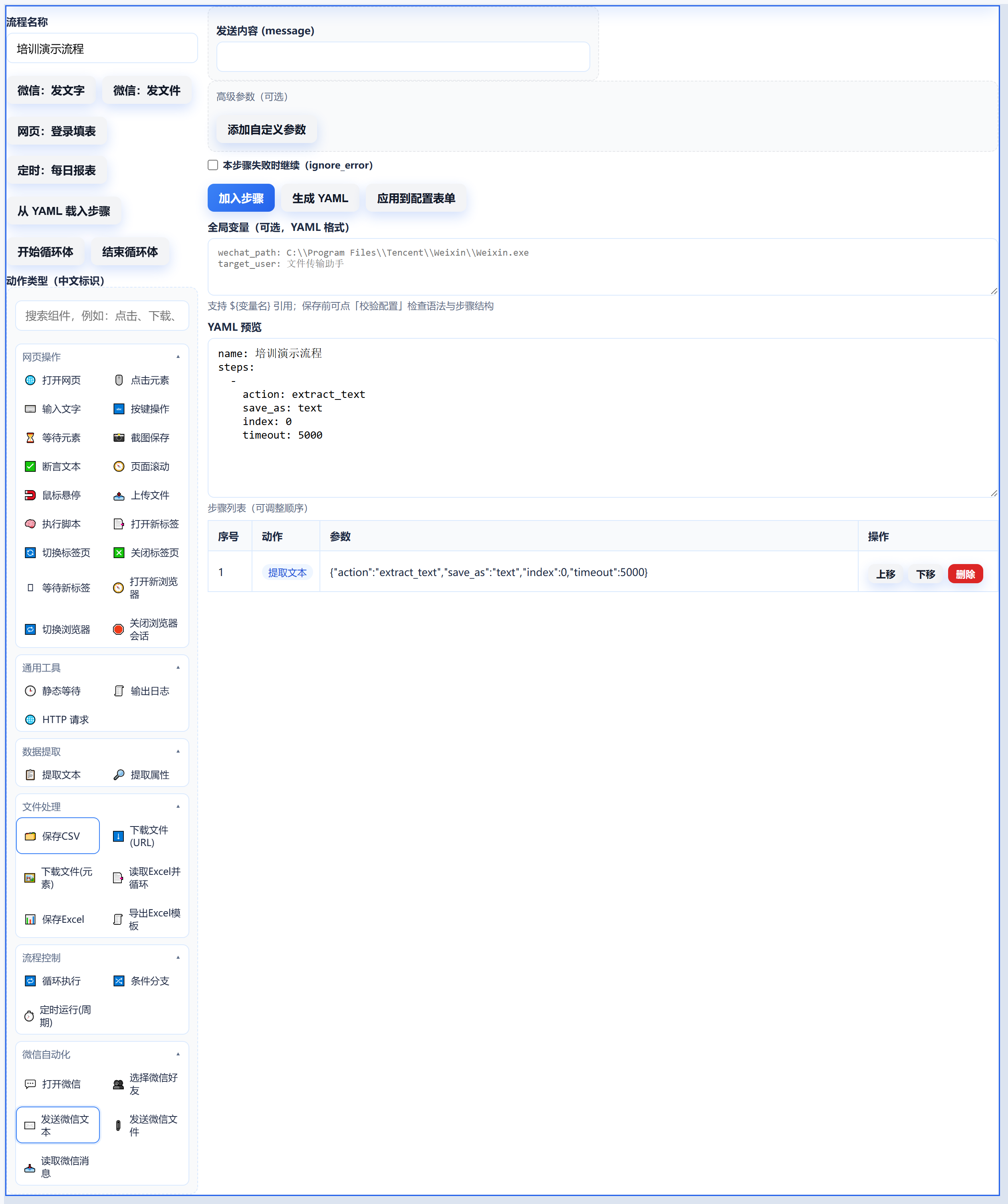This screenshot has width=1008, height=1204.
Task: Select the 静态等待 clock icon
Action: (x=30, y=691)
